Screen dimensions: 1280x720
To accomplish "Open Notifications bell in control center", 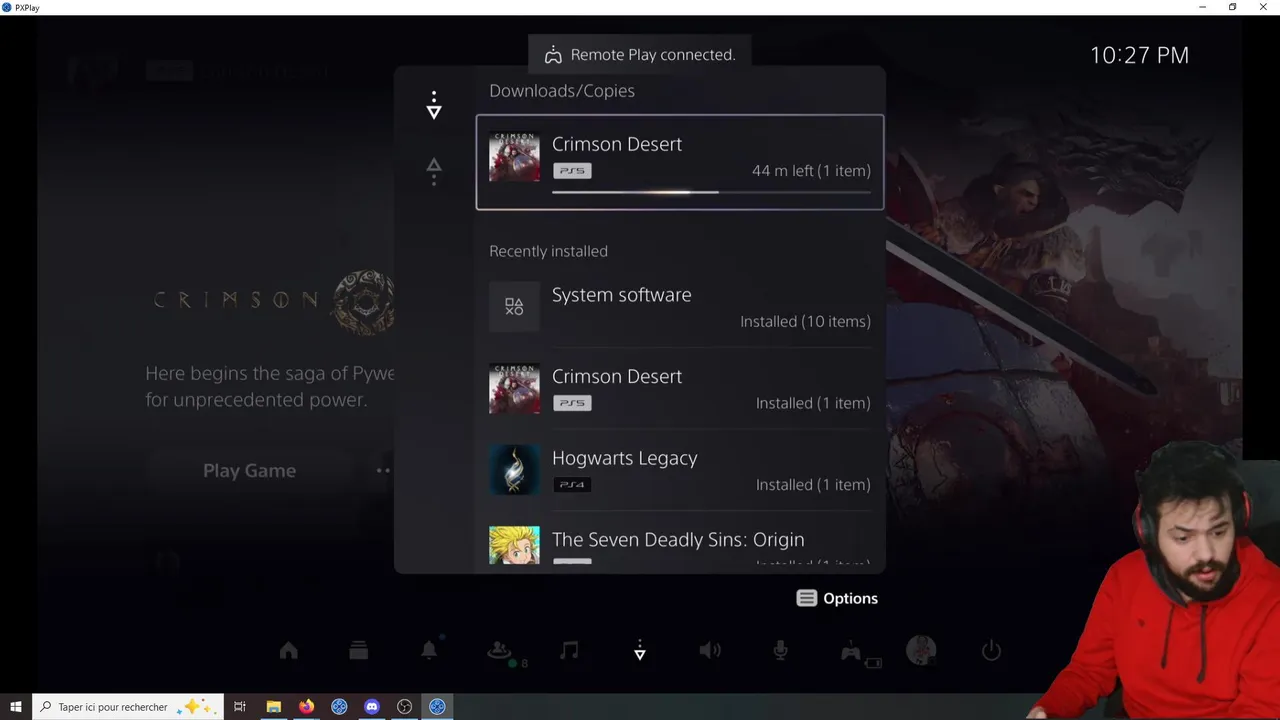I will tap(429, 651).
